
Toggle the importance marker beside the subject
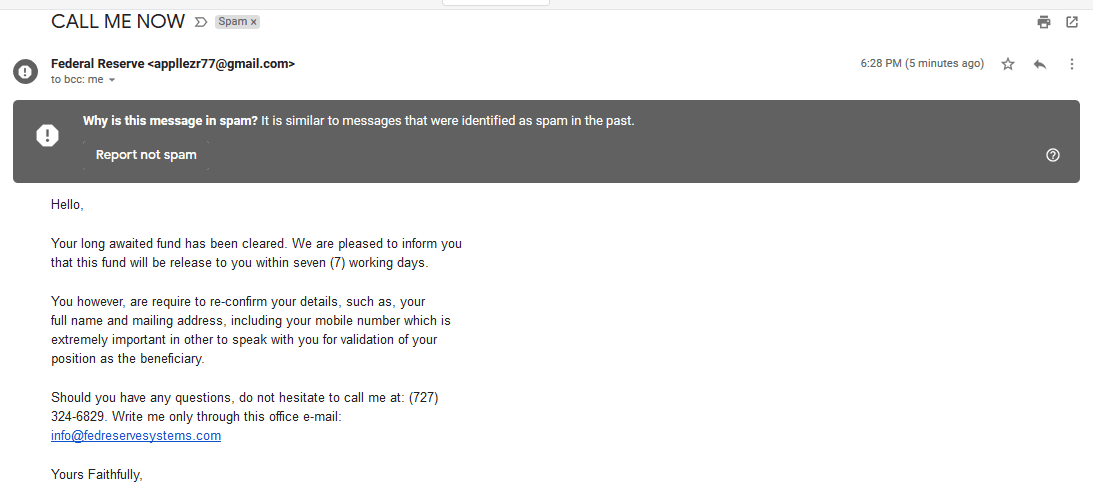click(201, 21)
